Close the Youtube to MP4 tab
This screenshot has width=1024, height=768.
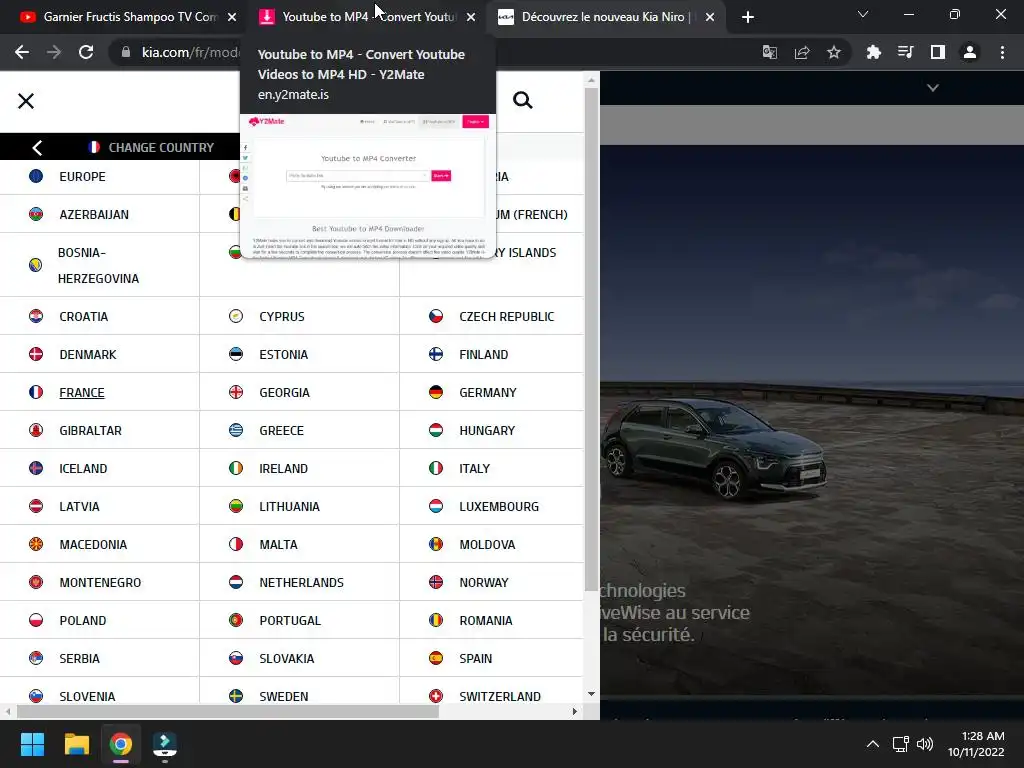pos(471,17)
